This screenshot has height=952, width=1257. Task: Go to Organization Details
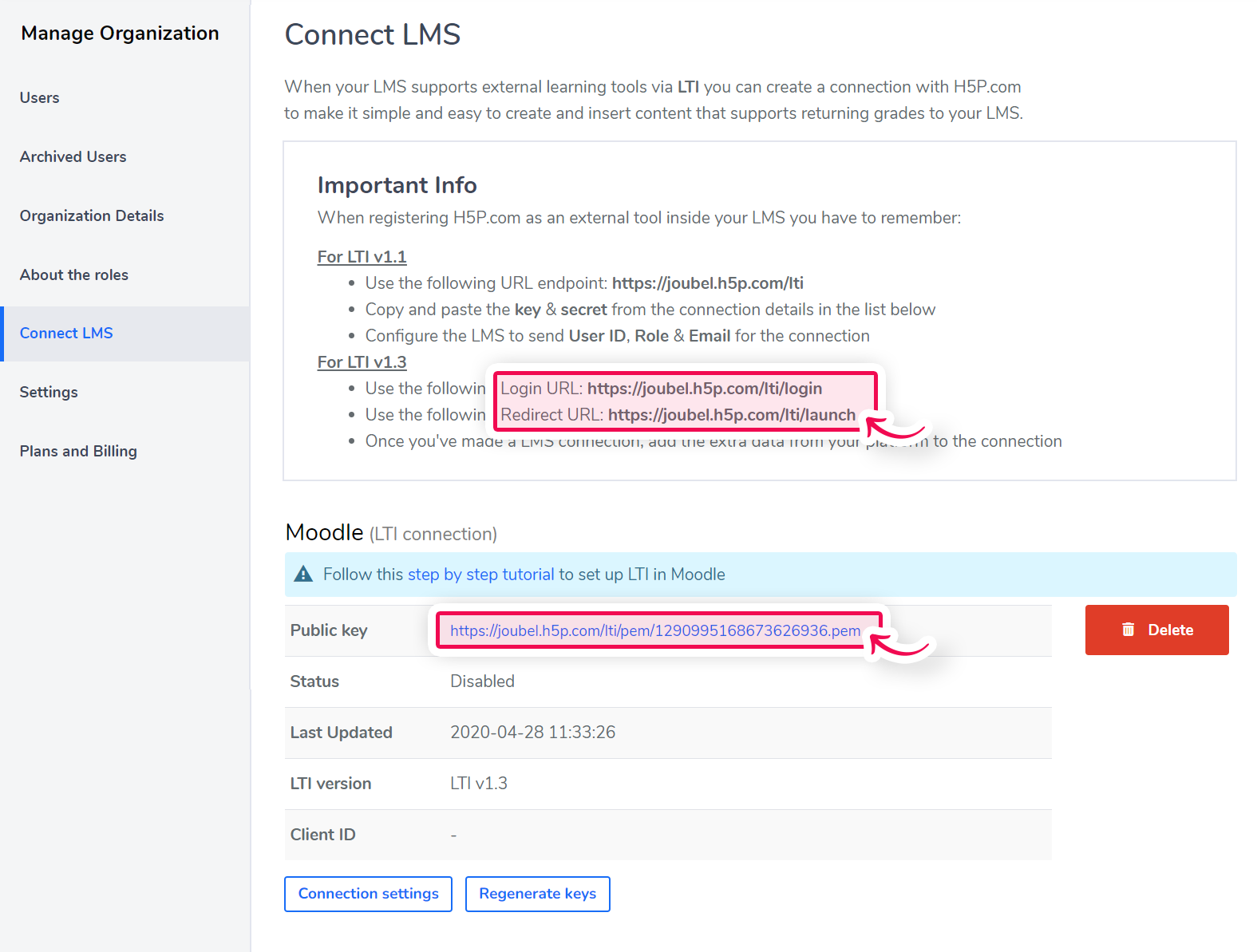coord(92,215)
